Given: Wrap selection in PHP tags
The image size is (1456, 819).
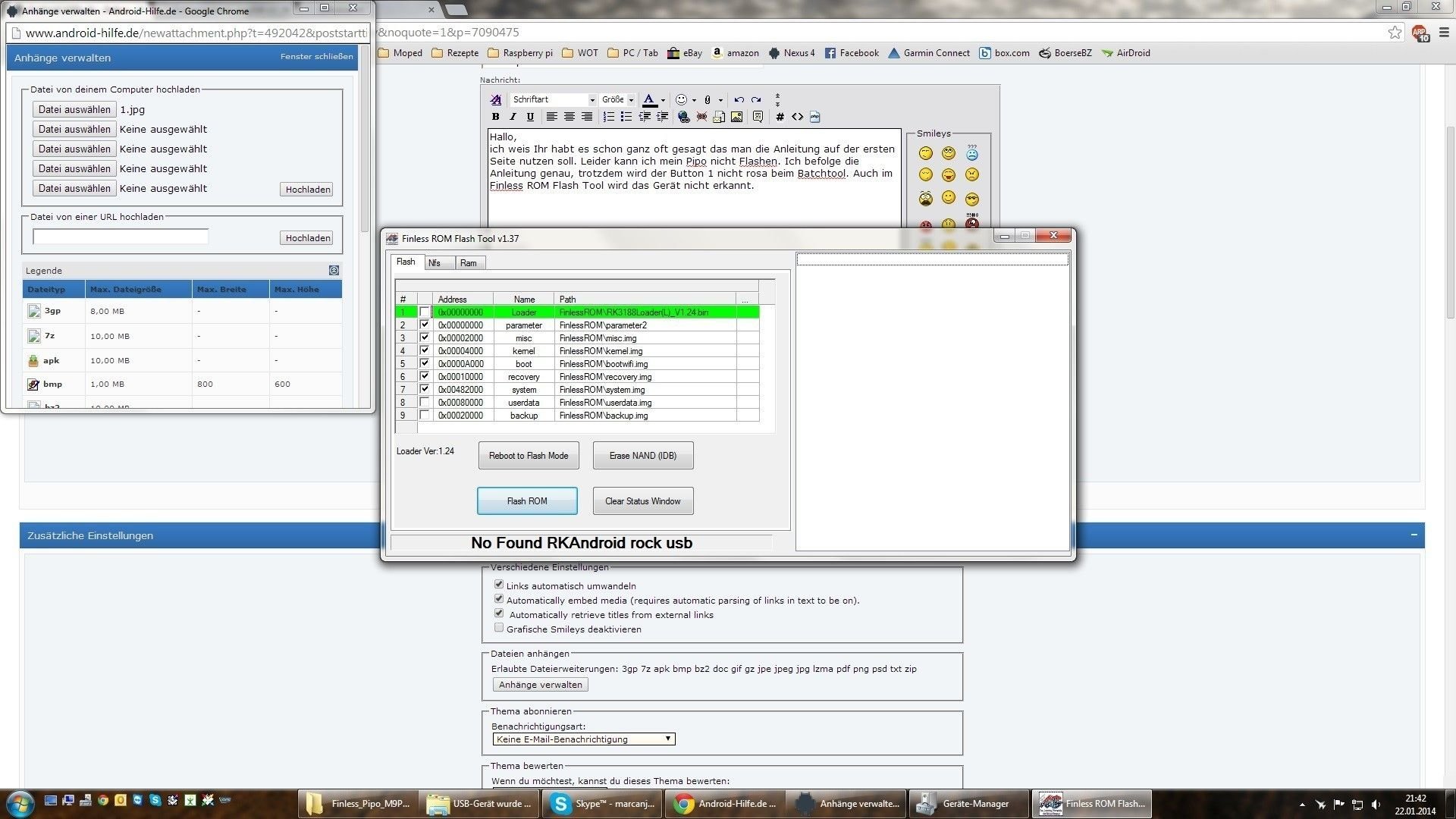Looking at the screenshot, I should click(814, 117).
